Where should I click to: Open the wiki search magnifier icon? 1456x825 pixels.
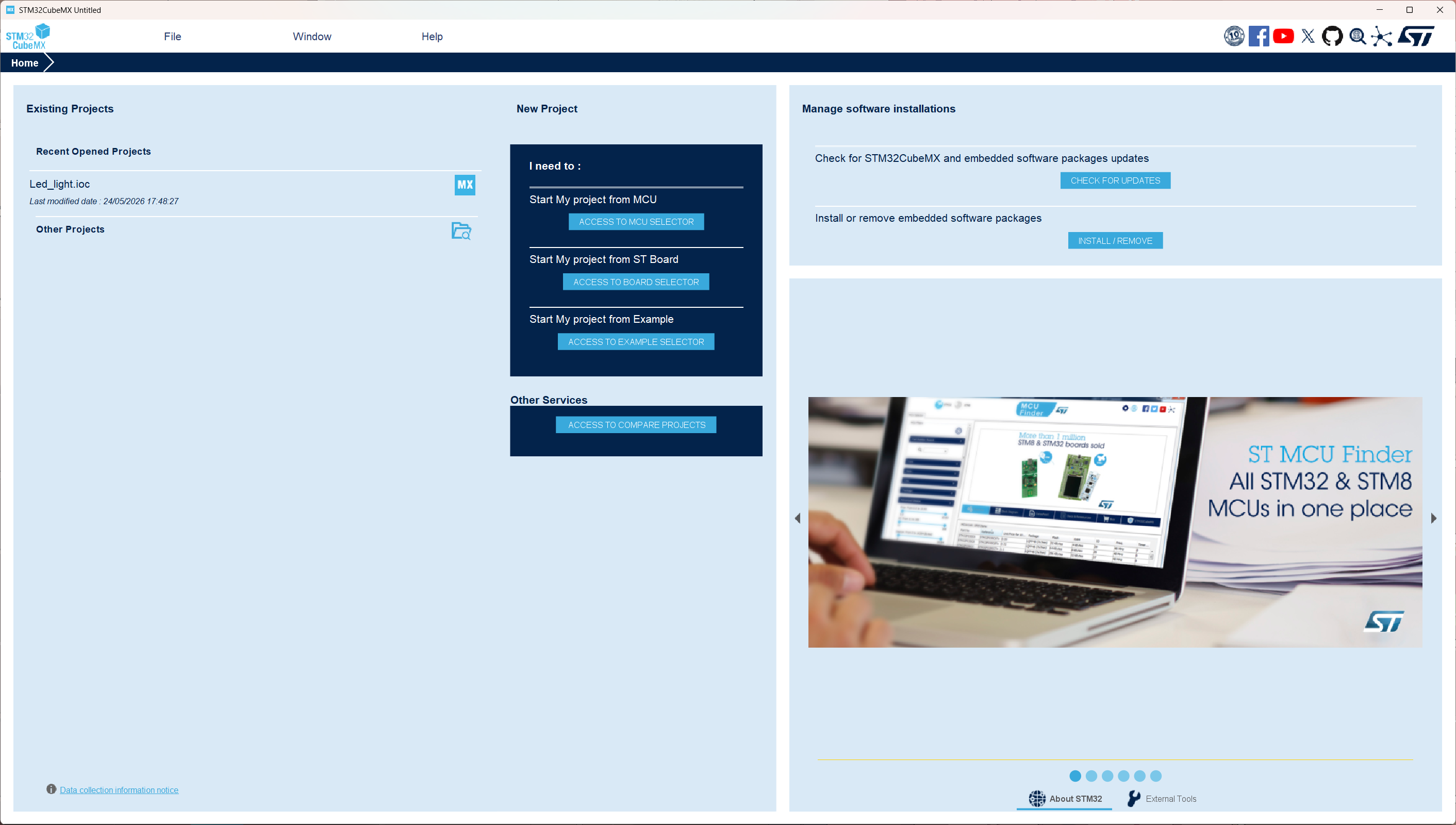(x=1358, y=36)
